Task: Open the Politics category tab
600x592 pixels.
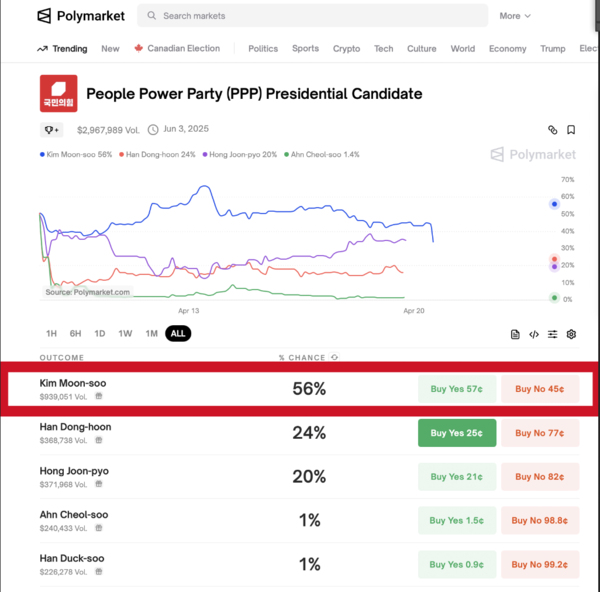Action: [x=263, y=48]
